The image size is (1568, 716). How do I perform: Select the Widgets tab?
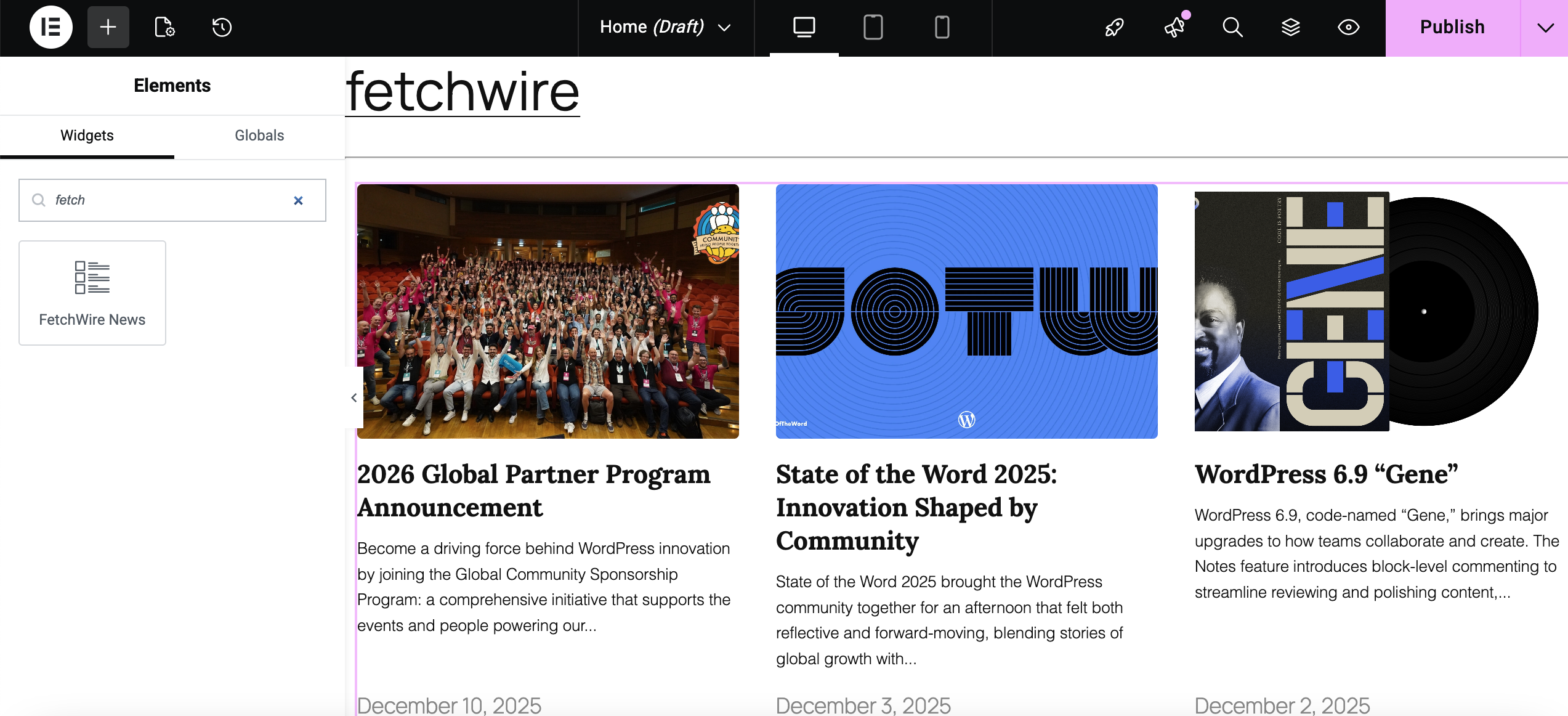pos(87,136)
